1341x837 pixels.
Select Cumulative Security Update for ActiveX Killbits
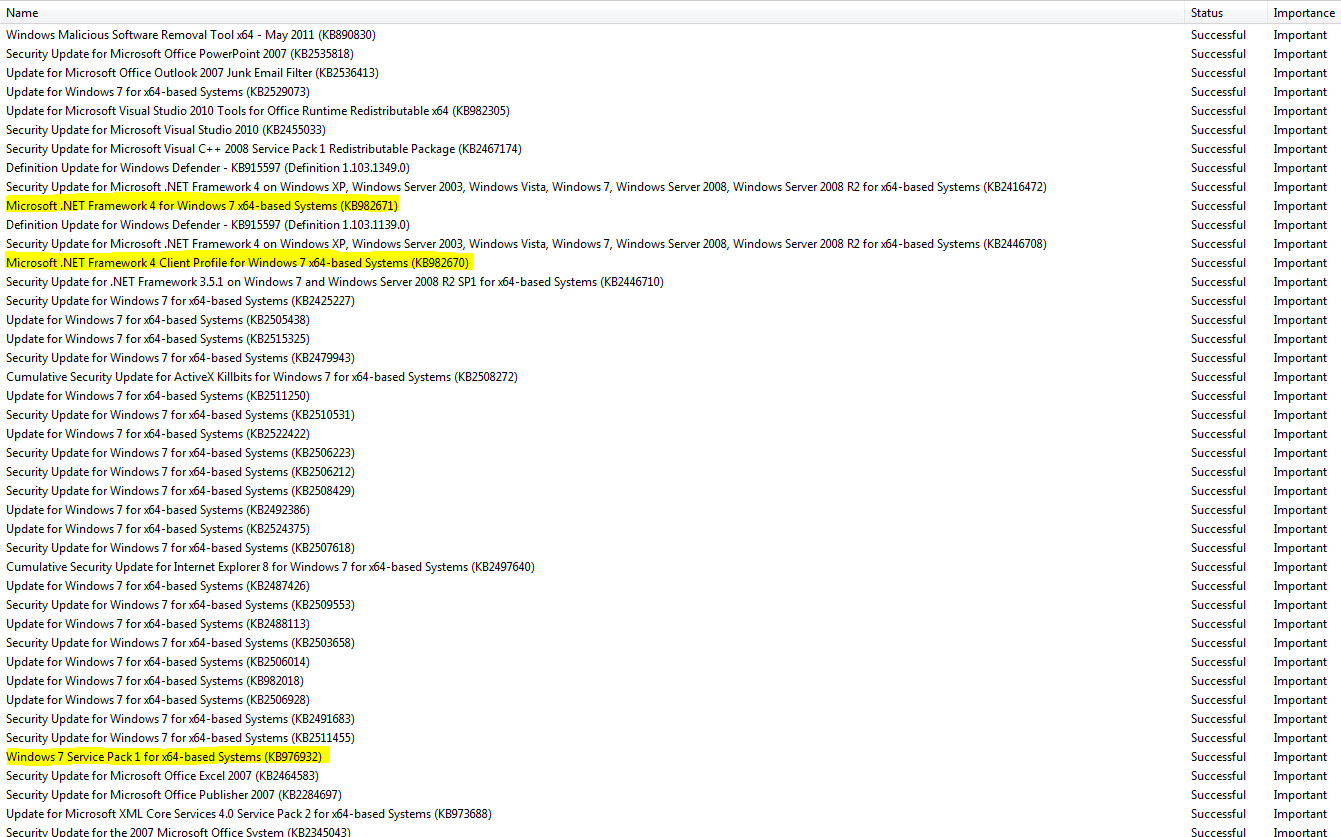261,377
